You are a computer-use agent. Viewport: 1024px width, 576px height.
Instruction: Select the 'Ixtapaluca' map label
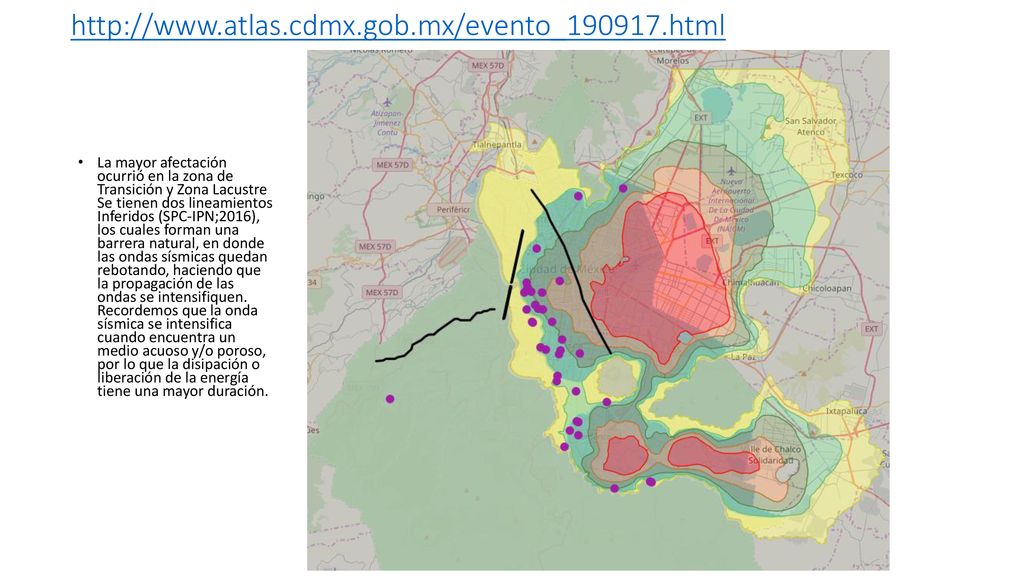pyautogui.click(x=846, y=411)
